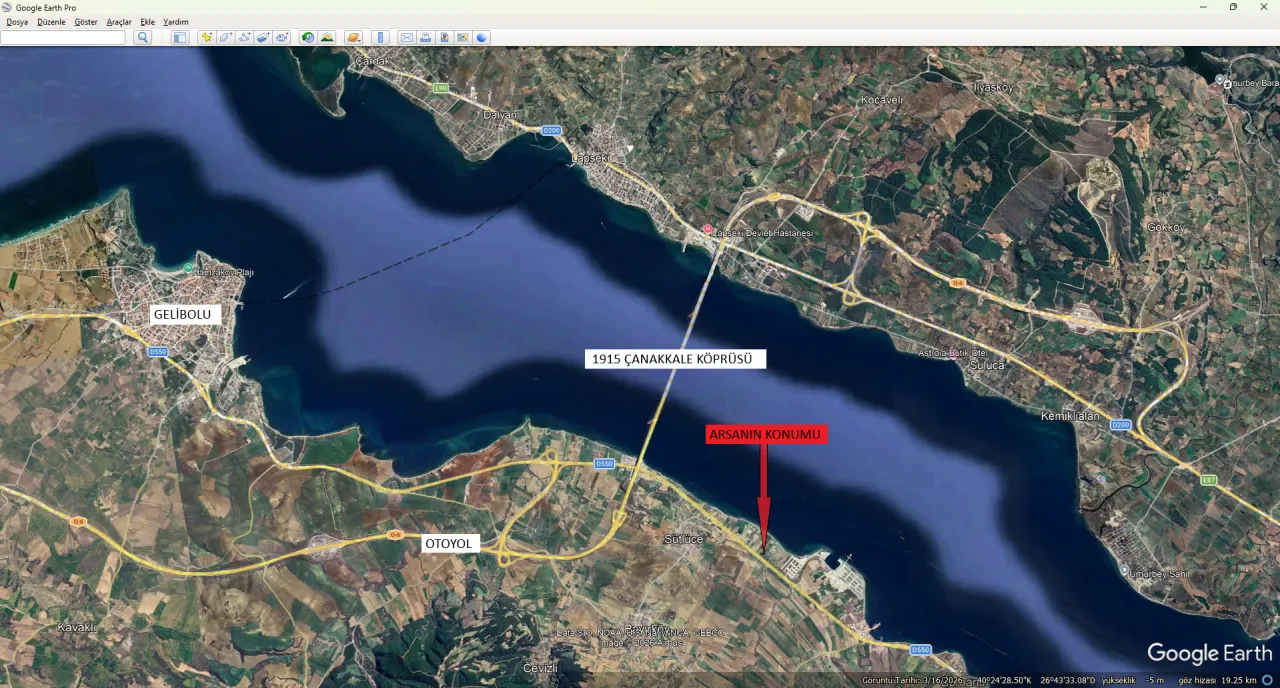Screen dimensions: 1280x688
Task: Add a placemark with pushpin icon
Action: tap(207, 37)
